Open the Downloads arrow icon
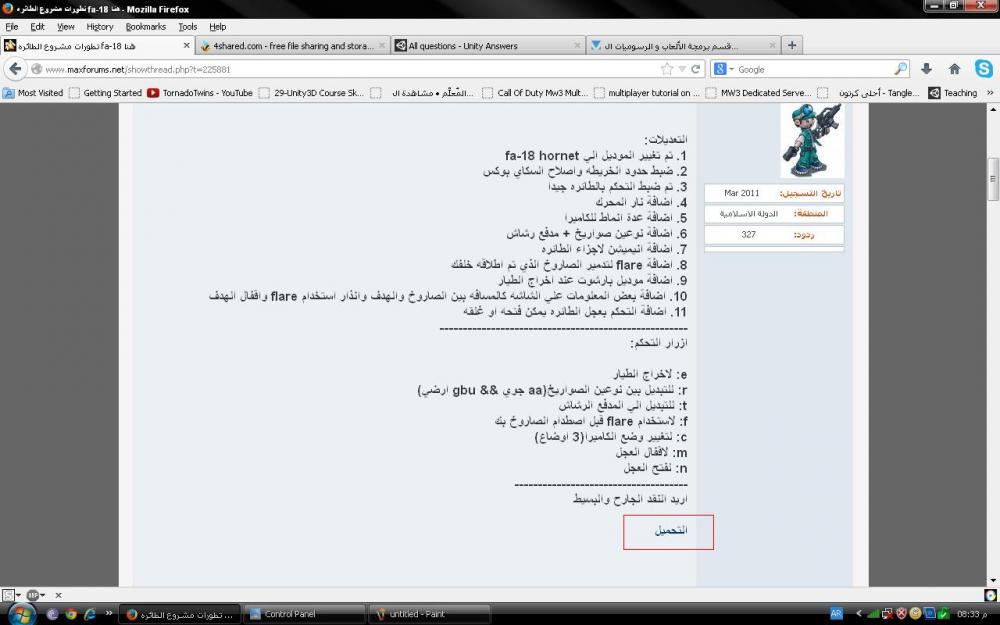Image resolution: width=1000 pixels, height=625 pixels. (926, 69)
